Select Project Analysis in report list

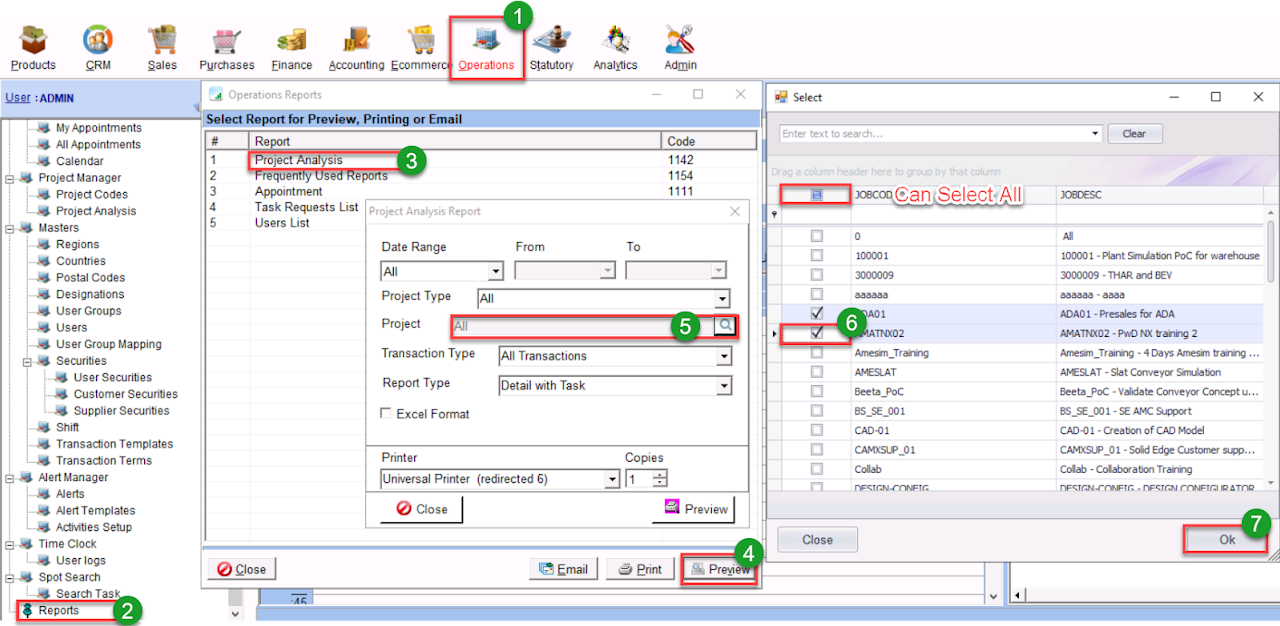pyautogui.click(x=298, y=160)
